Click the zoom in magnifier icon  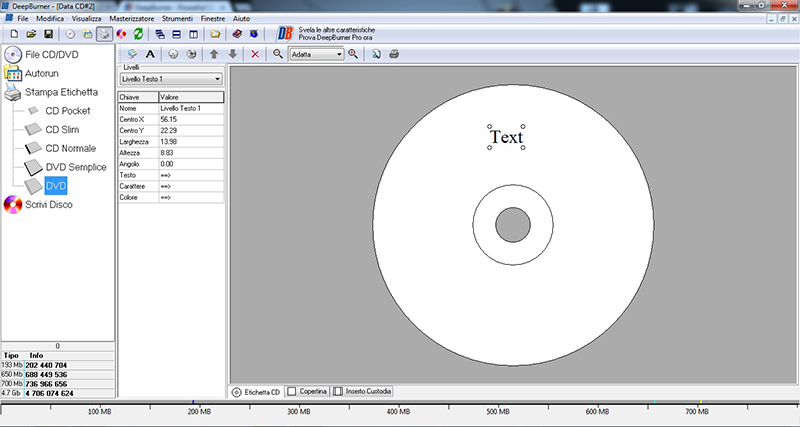(x=353, y=54)
